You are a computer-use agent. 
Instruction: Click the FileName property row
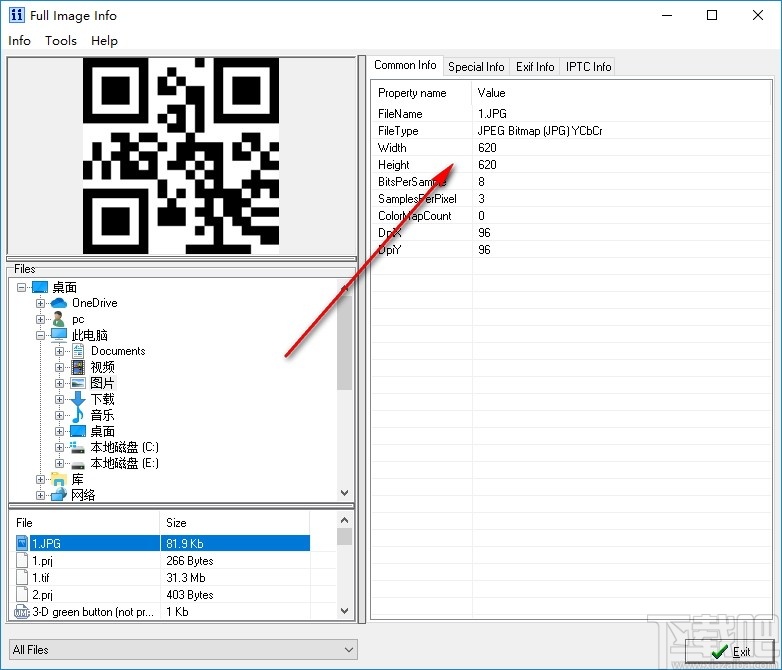click(x=572, y=114)
